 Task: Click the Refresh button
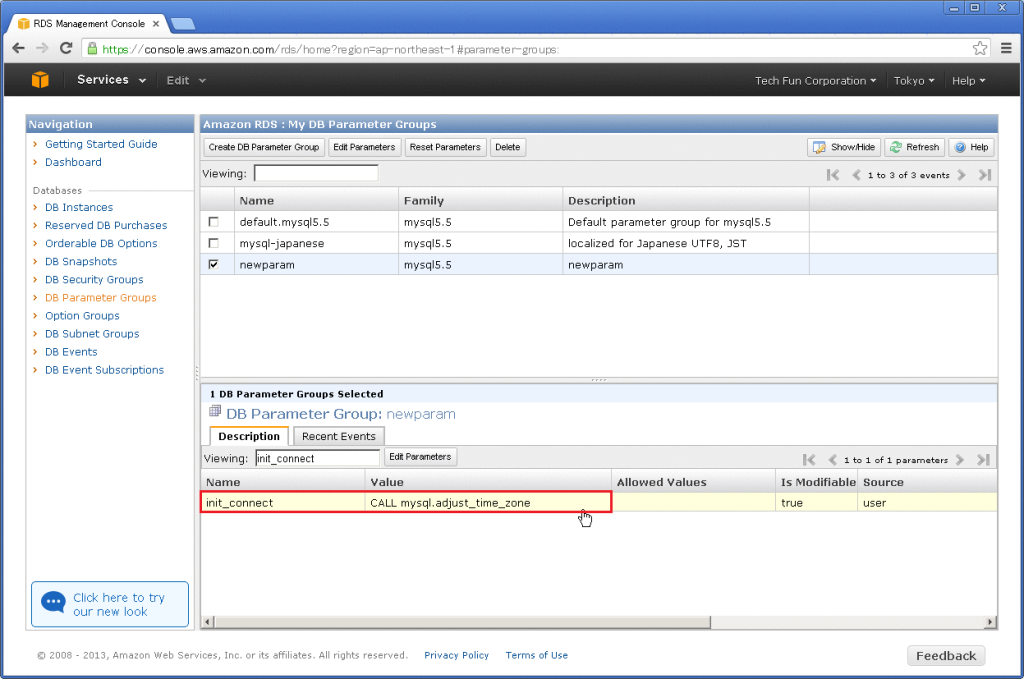914,147
